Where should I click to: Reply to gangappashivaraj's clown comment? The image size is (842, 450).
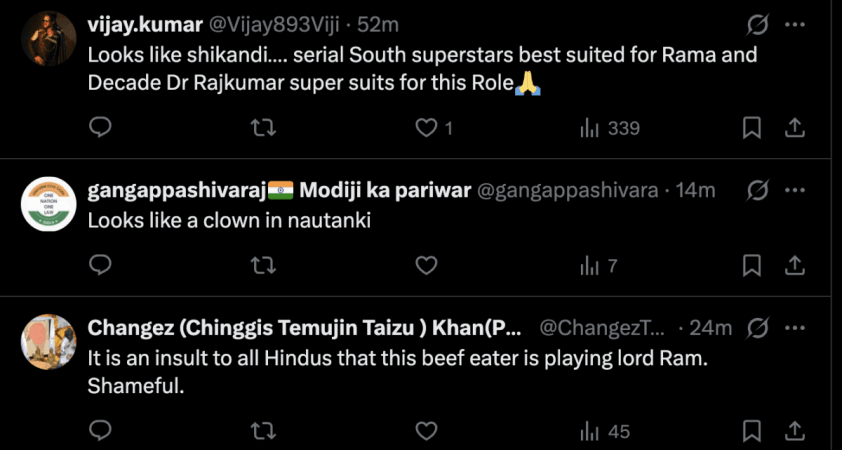(100, 265)
